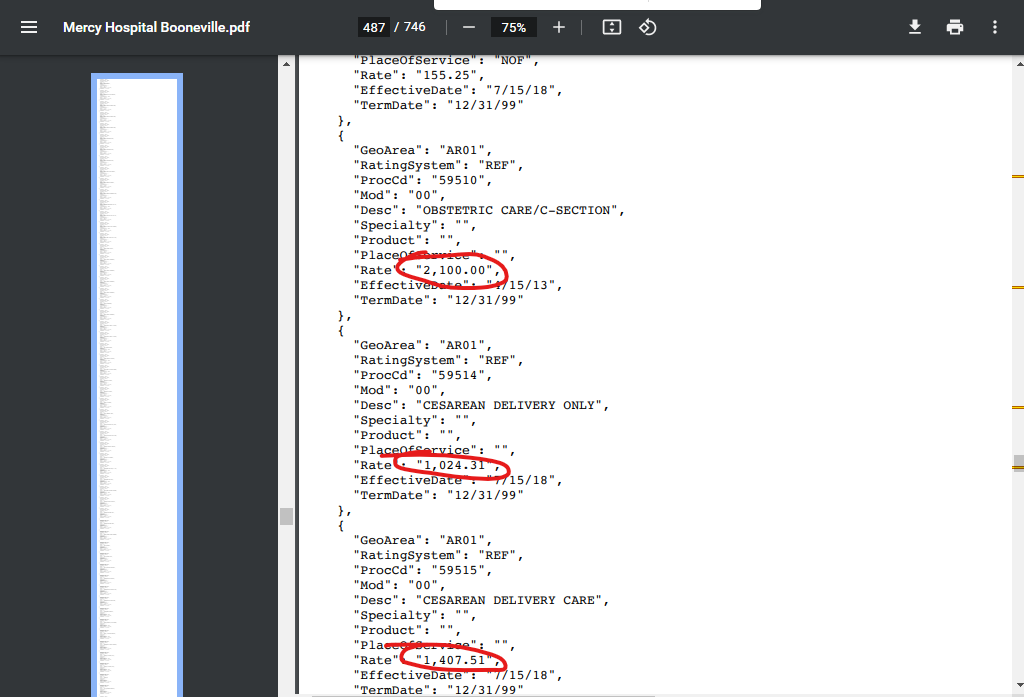
Task: Print the PDF document
Action: 955,27
